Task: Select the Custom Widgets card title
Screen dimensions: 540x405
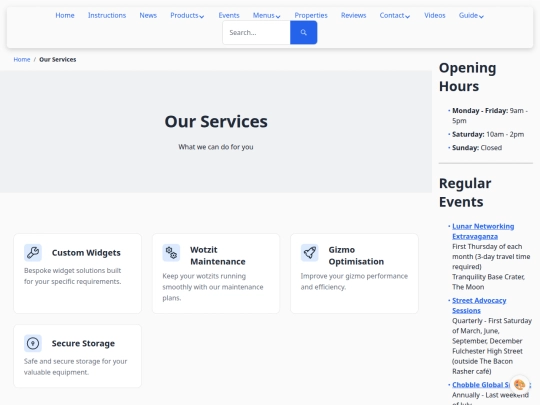Action: point(86,253)
